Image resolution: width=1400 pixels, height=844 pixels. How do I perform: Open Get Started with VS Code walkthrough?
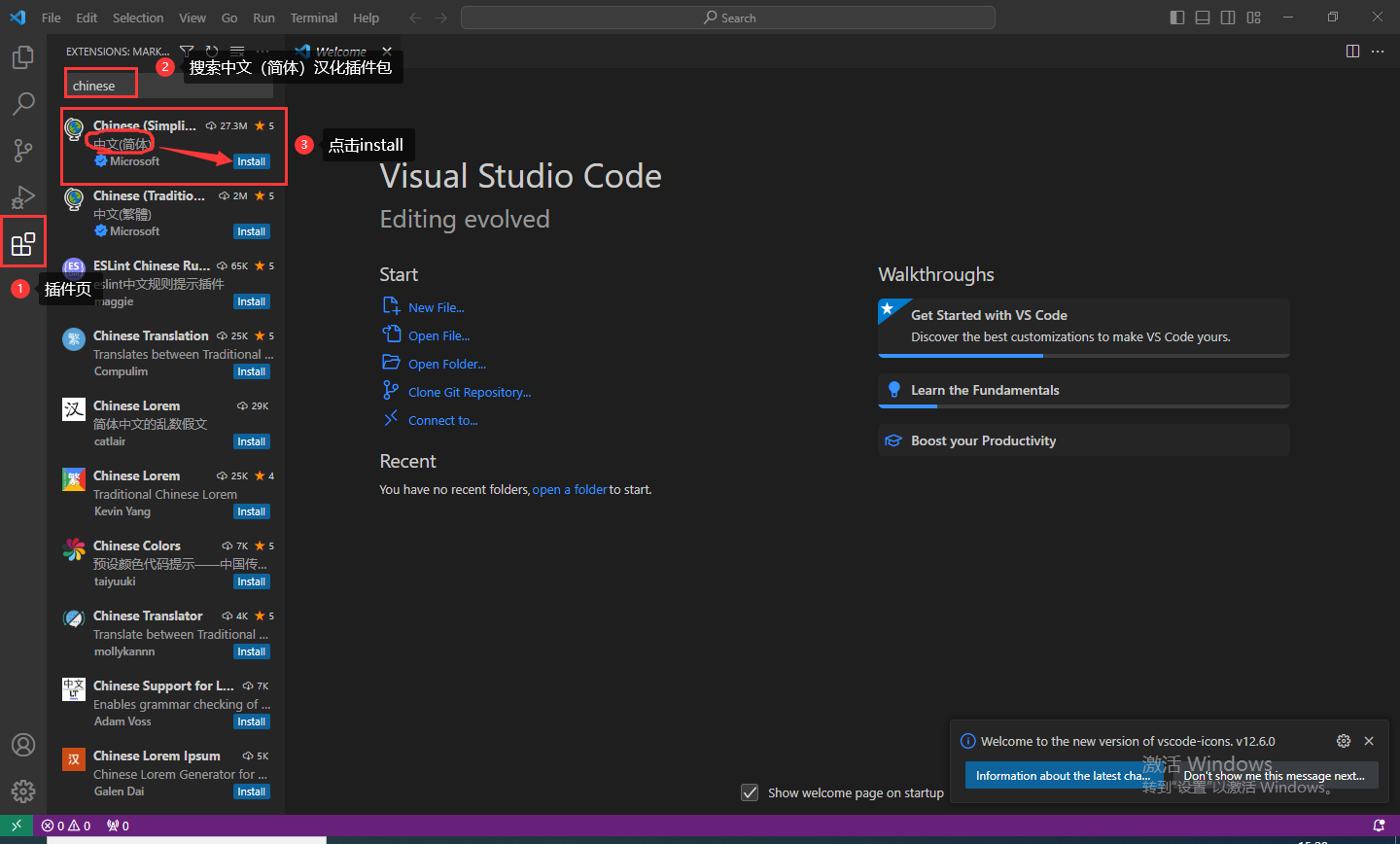(1083, 327)
